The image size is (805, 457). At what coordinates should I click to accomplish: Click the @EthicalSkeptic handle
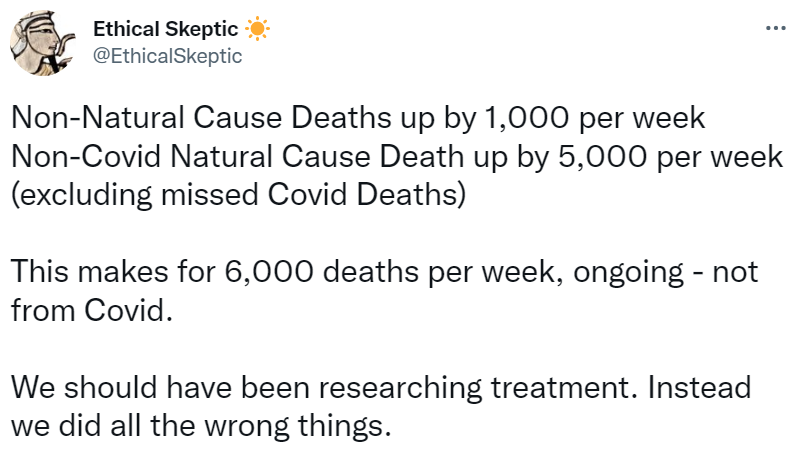click(167, 56)
